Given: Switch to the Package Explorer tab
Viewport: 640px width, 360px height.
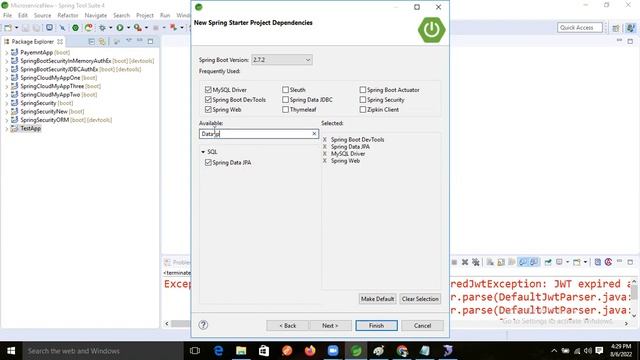Looking at the screenshot, I should pyautogui.click(x=33, y=42).
